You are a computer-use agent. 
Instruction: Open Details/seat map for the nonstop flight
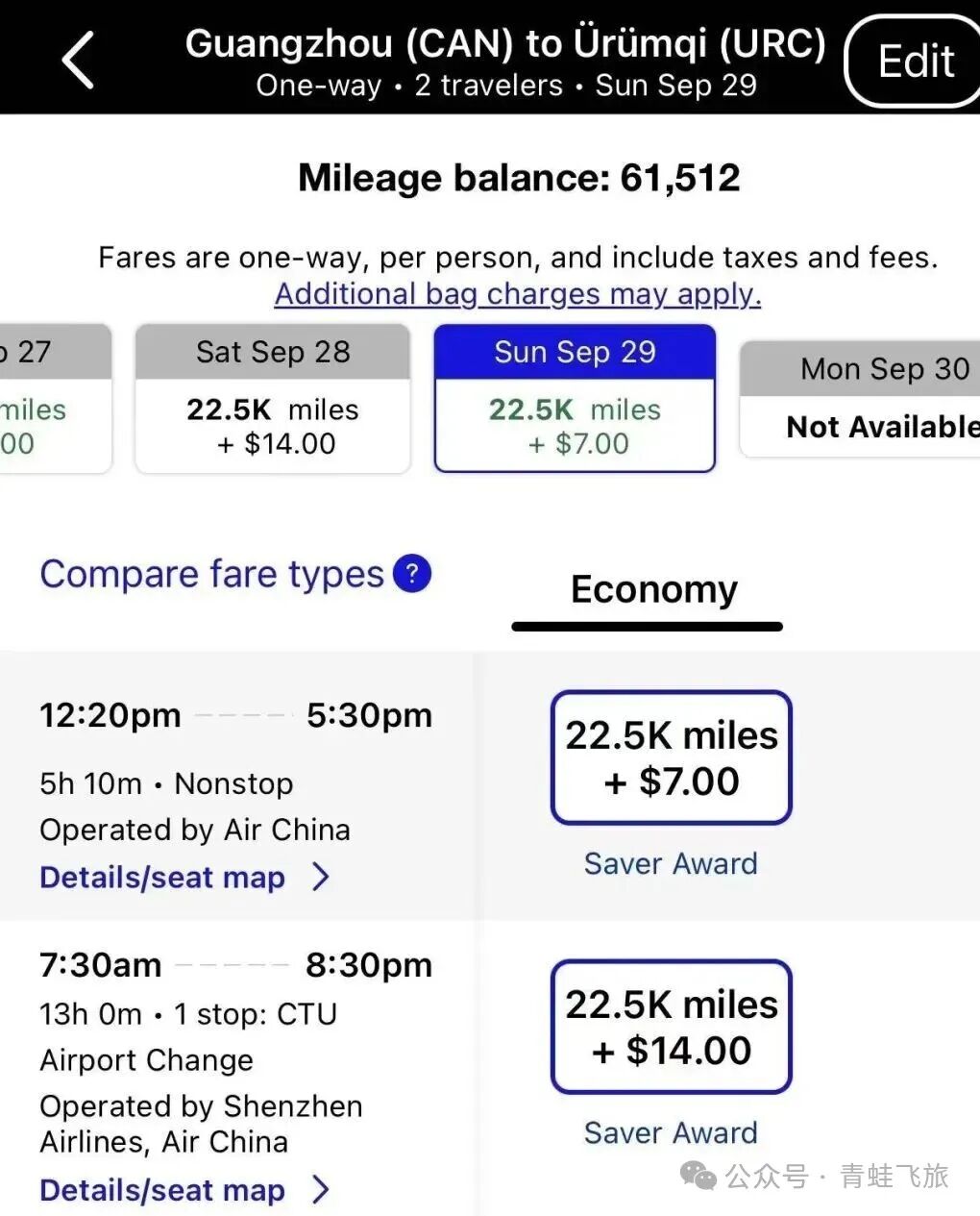162,878
